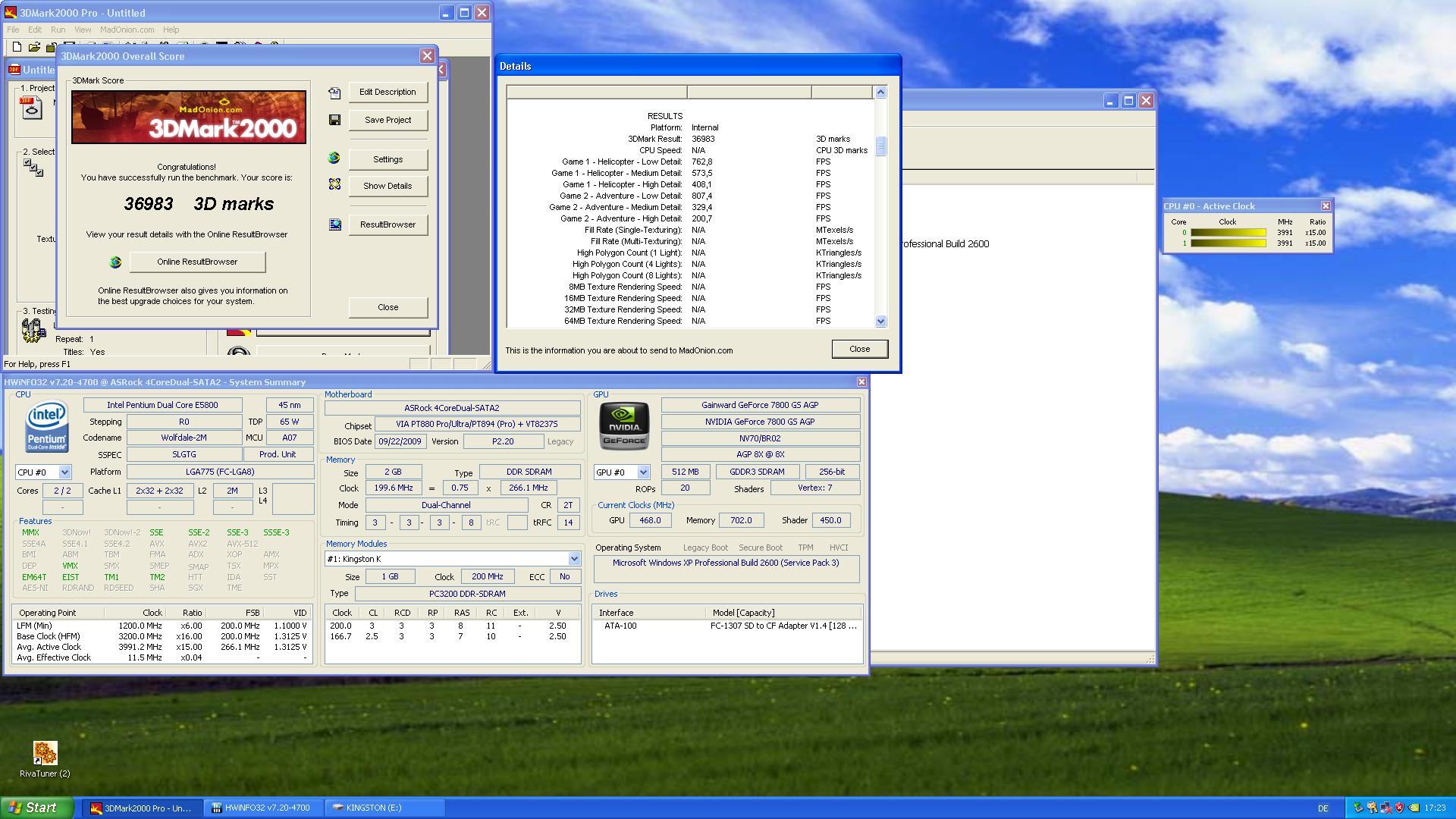This screenshot has height=819, width=1456.
Task: Click the 3DMark2000 Pro title bar icon
Action: click(x=10, y=13)
